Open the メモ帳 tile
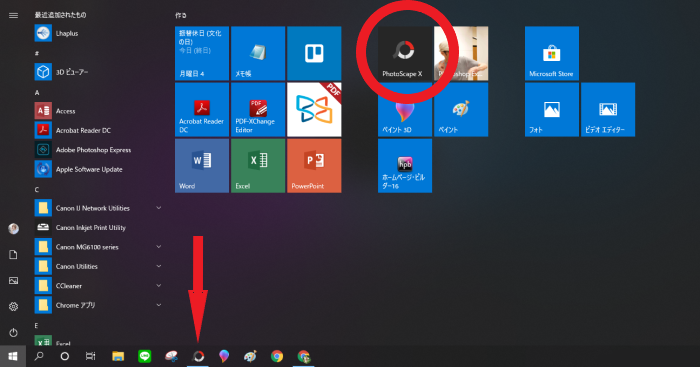This screenshot has height=367, width=700. point(258,53)
